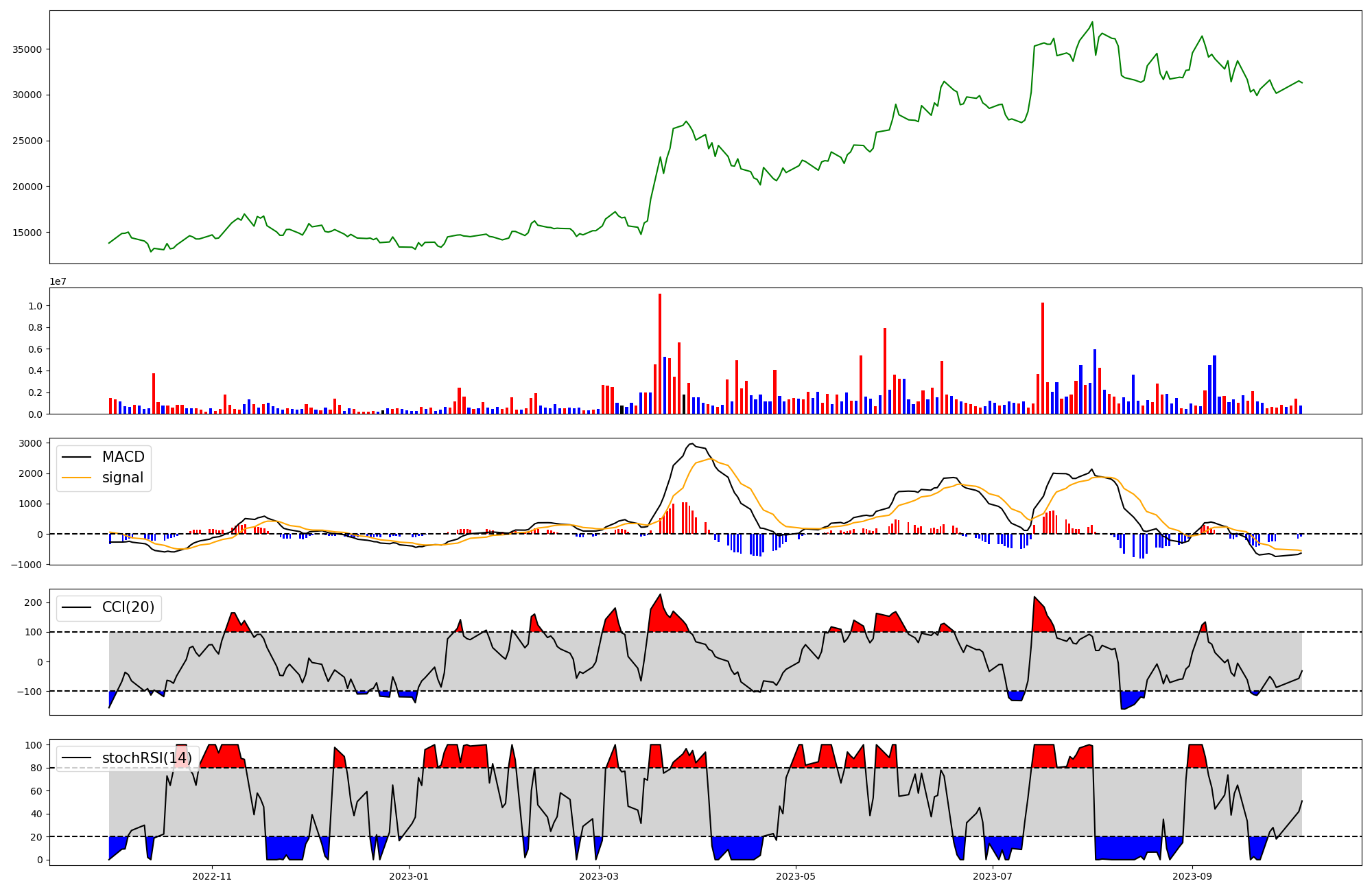Click the 200 CCI axis label
Viewport: 1372px width, 892px height.
click(x=33, y=602)
